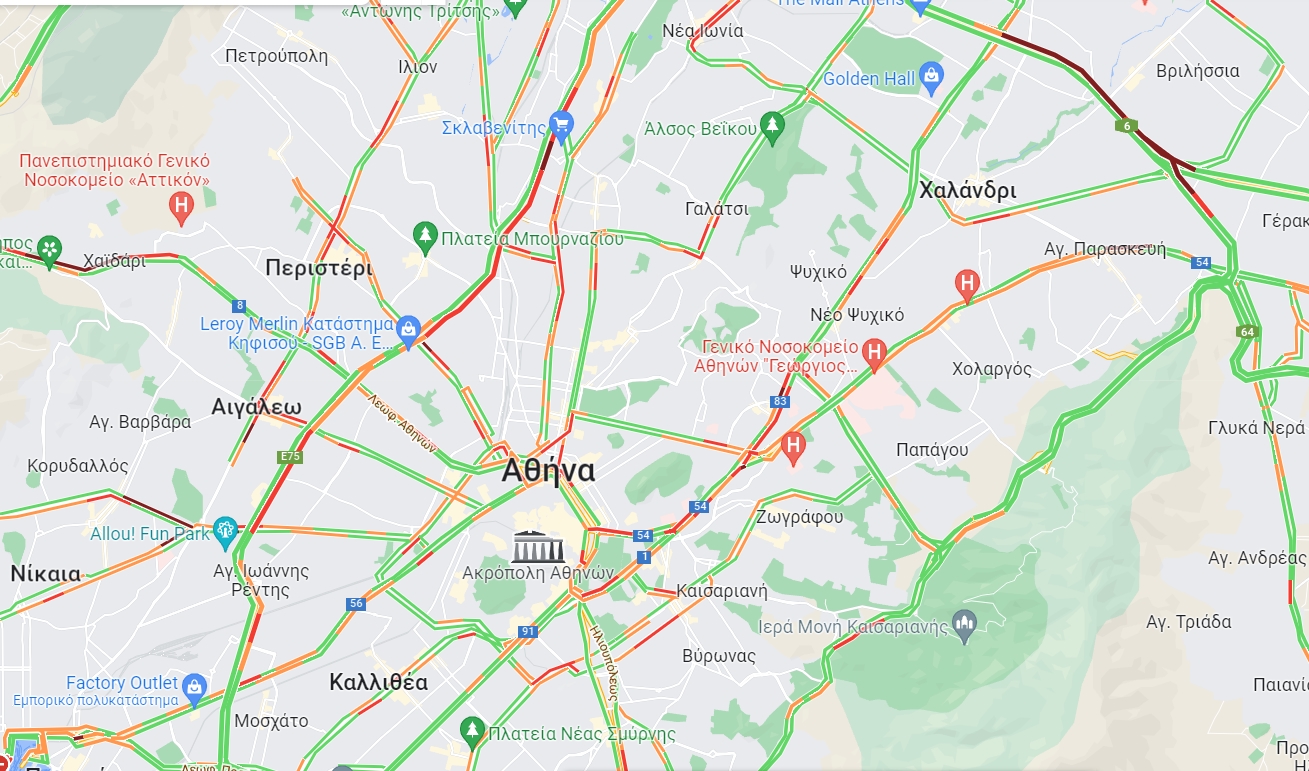This screenshot has width=1309, height=771.
Task: Select the Αττικόν hospital H marker
Action: pos(180,208)
